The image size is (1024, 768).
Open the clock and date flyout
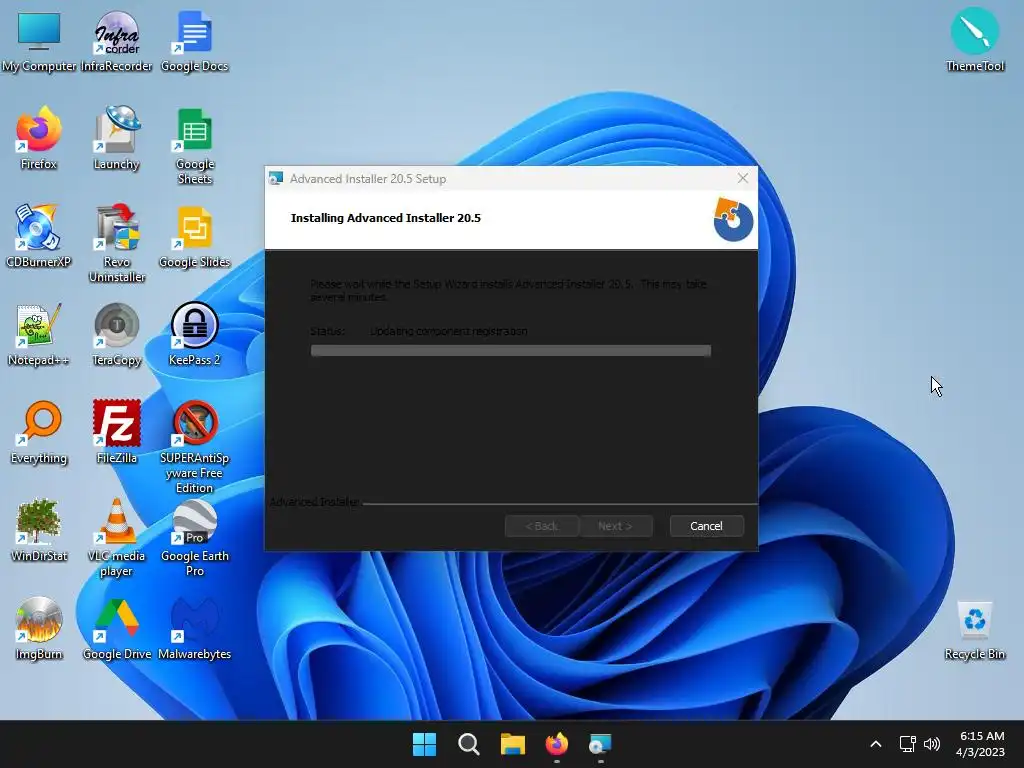tap(980, 744)
